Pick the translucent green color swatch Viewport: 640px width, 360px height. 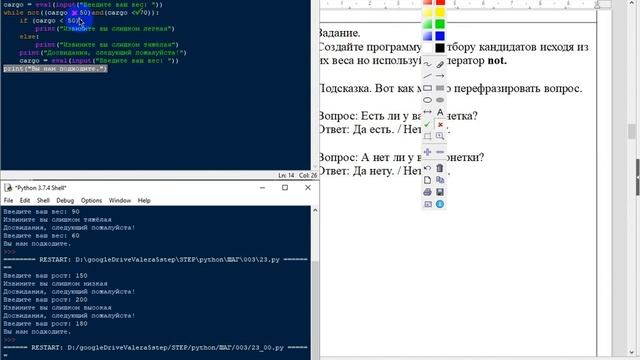427,24
